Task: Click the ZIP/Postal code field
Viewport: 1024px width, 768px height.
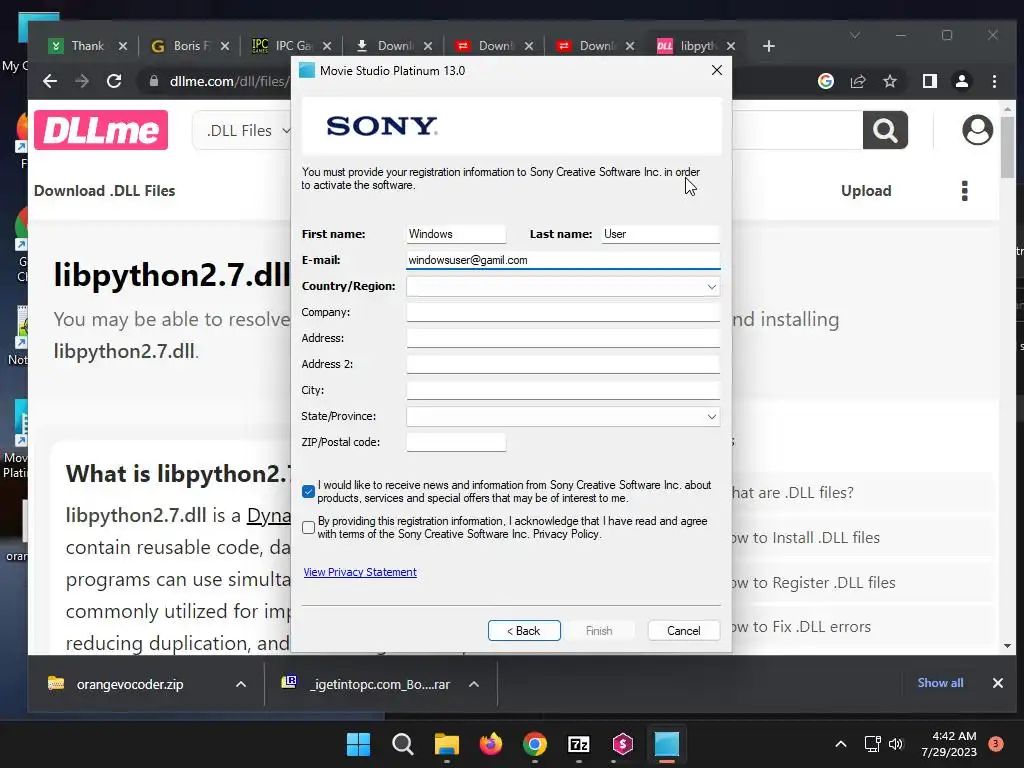Action: coord(456,442)
